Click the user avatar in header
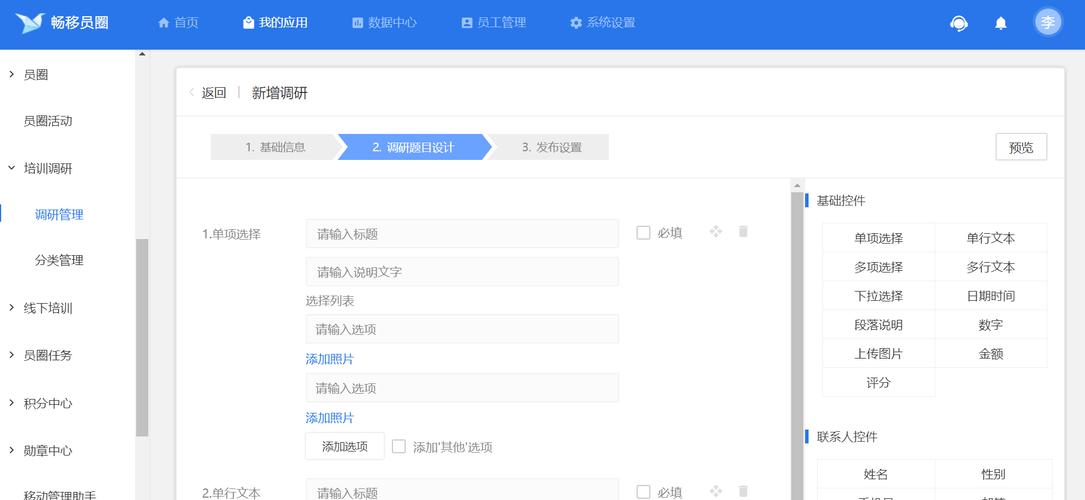This screenshot has height=500, width=1085. (x=1047, y=23)
